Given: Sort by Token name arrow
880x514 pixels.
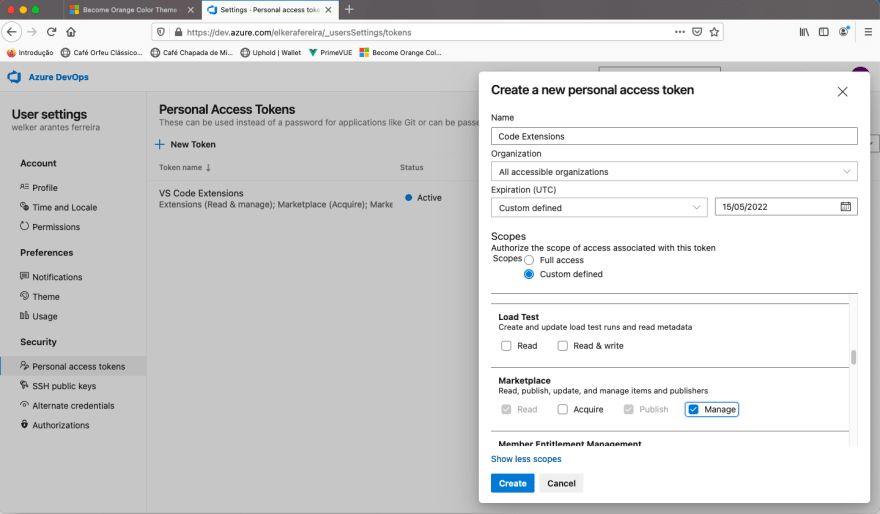Looking at the screenshot, I should click(x=209, y=167).
